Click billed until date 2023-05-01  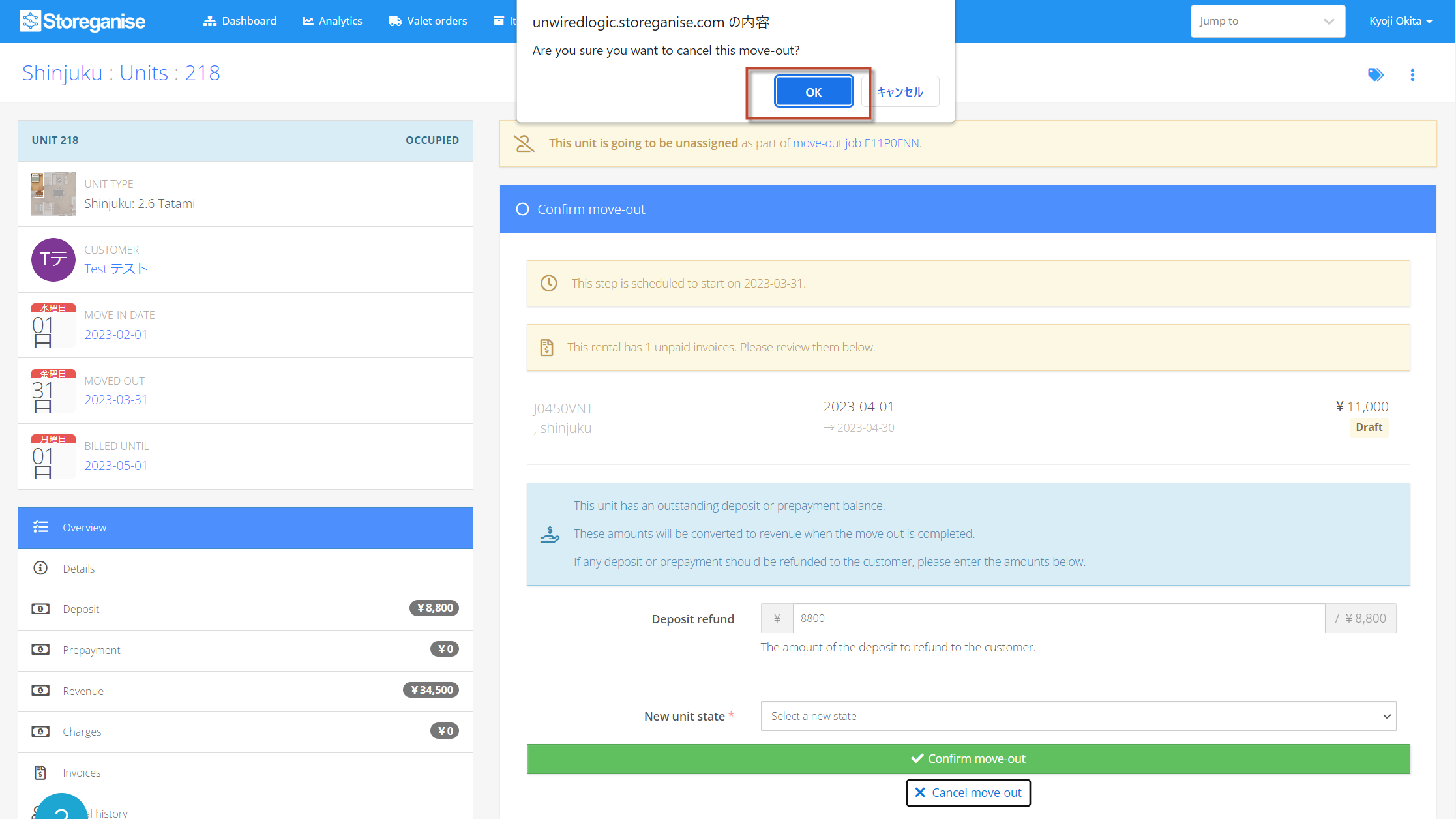[x=116, y=465]
